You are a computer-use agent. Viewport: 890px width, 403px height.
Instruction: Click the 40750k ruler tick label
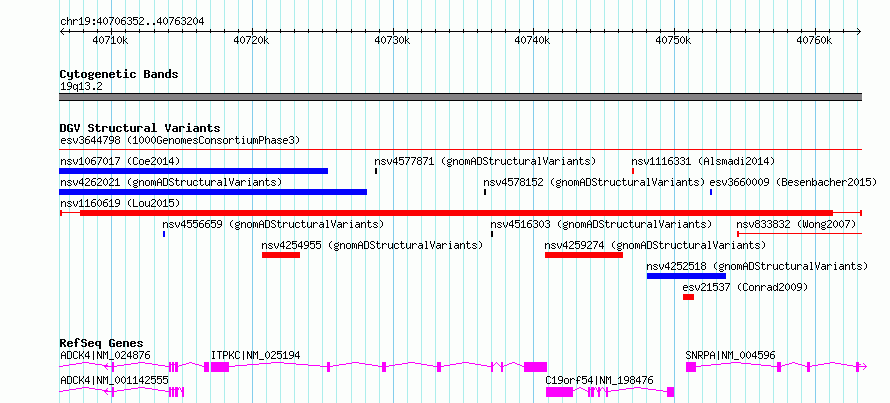click(x=673, y=41)
